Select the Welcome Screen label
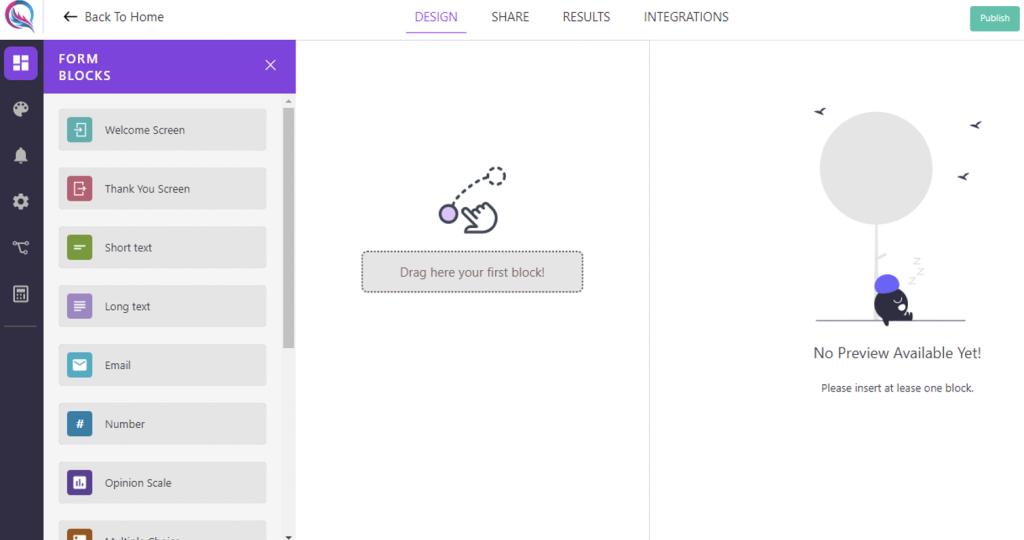1024x540 pixels. click(x=145, y=130)
